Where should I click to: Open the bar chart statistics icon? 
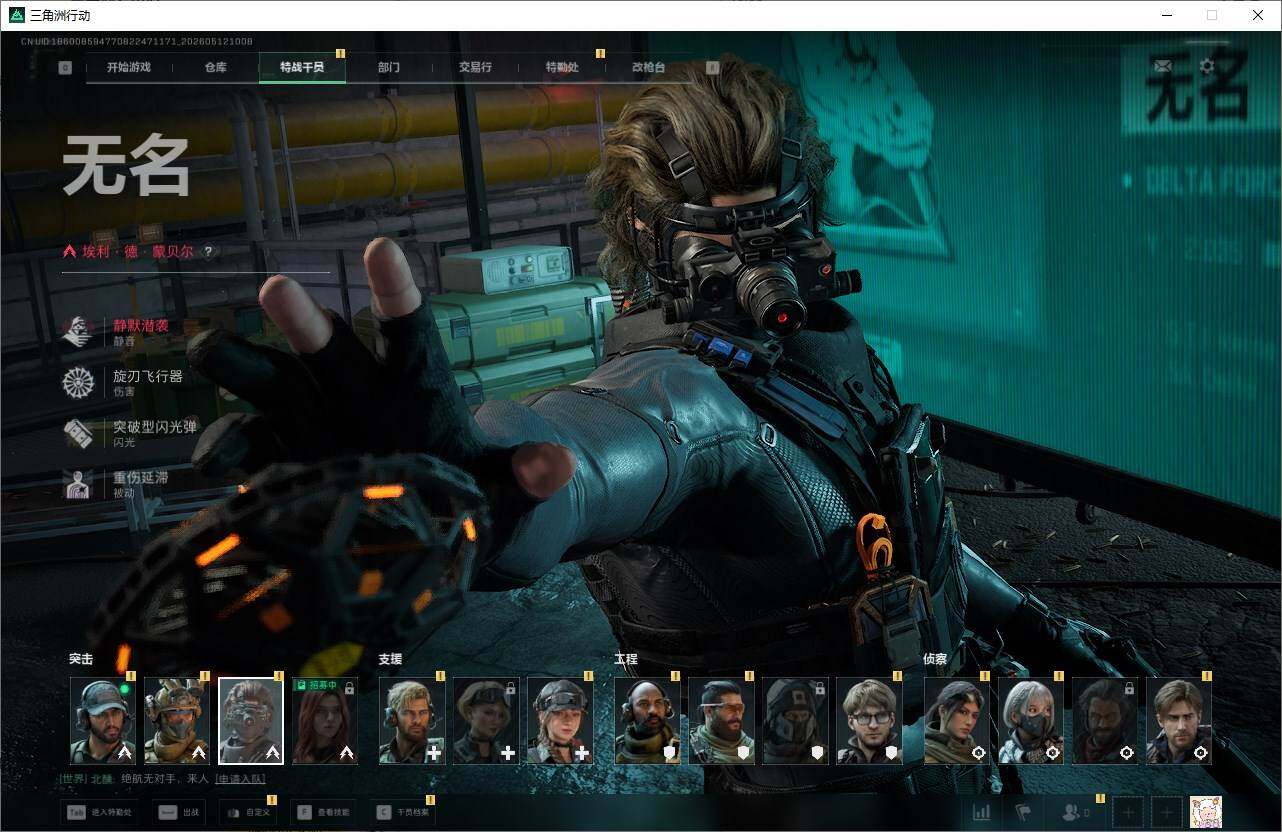(x=982, y=813)
